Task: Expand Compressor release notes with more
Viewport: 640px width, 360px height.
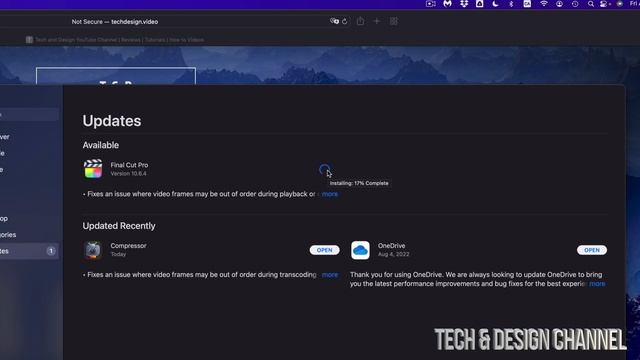Action: tap(330, 275)
